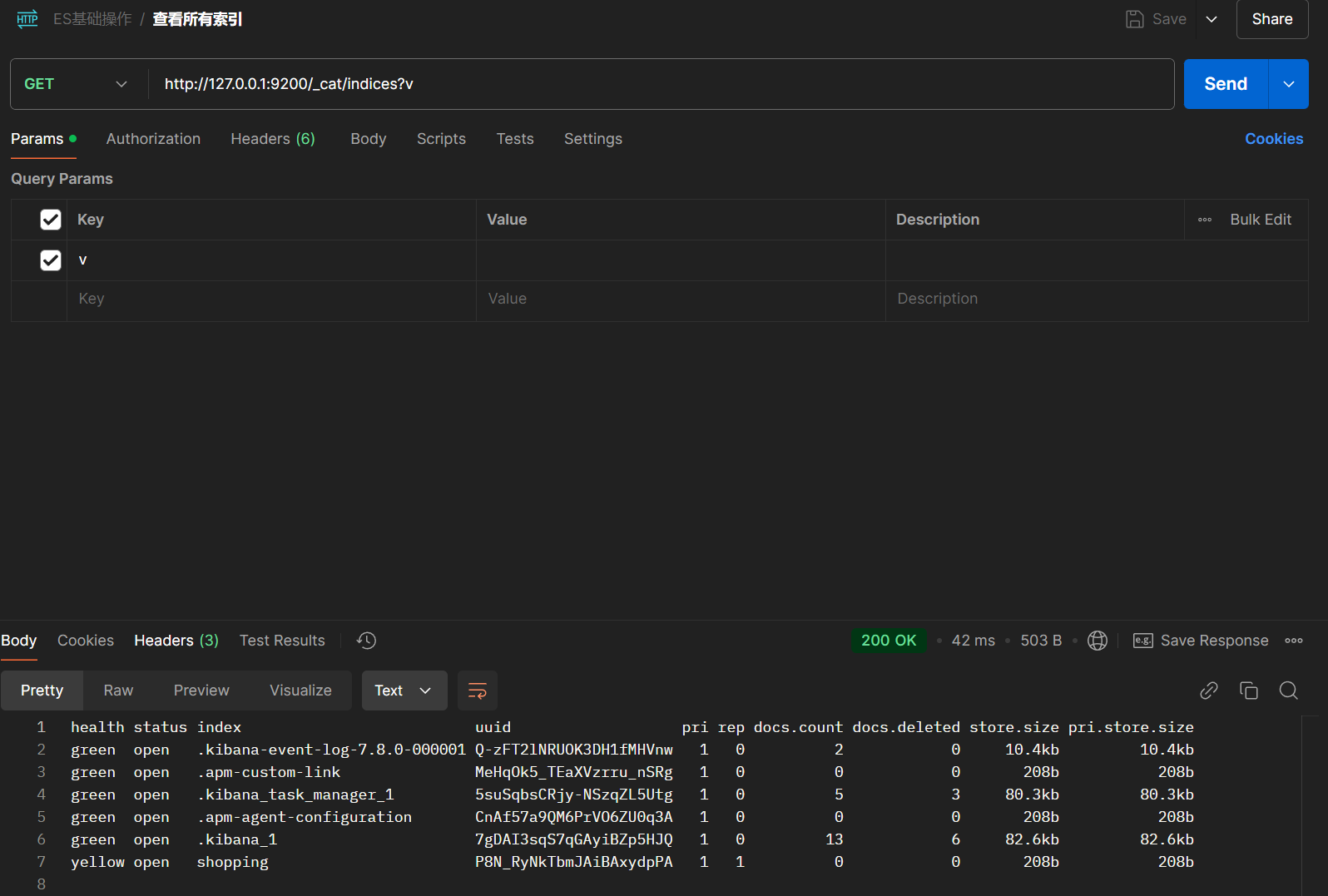Click the v parameter key cell

(x=271, y=260)
